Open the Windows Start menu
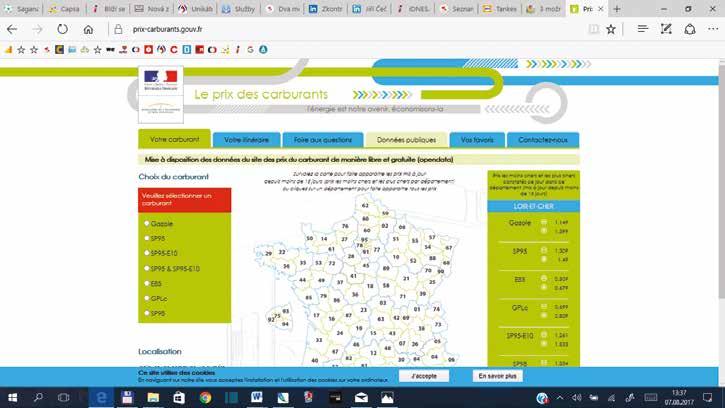Viewport: 725px width, 408px height. point(12,397)
